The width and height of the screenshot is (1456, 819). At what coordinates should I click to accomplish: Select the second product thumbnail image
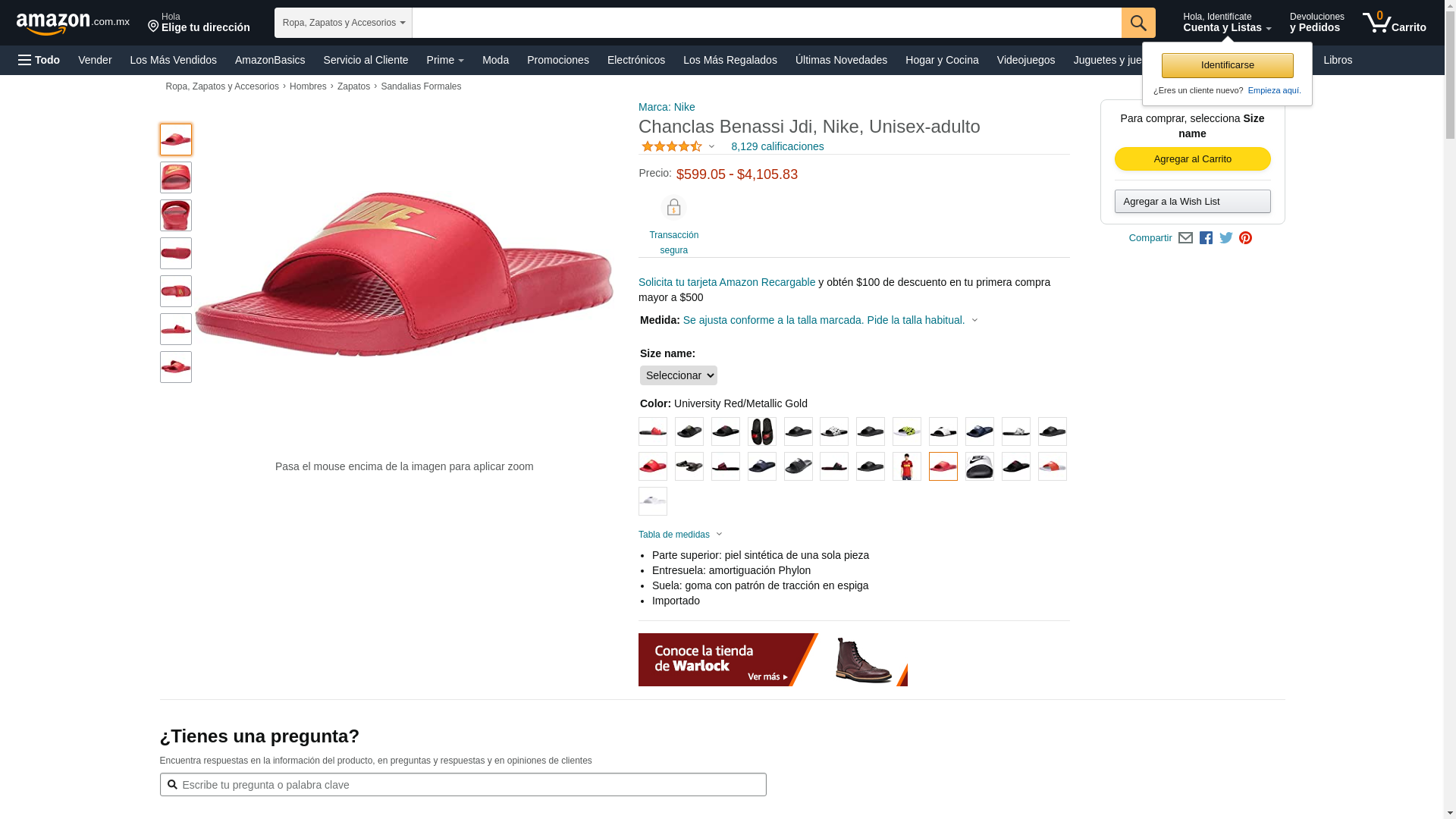tap(175, 177)
